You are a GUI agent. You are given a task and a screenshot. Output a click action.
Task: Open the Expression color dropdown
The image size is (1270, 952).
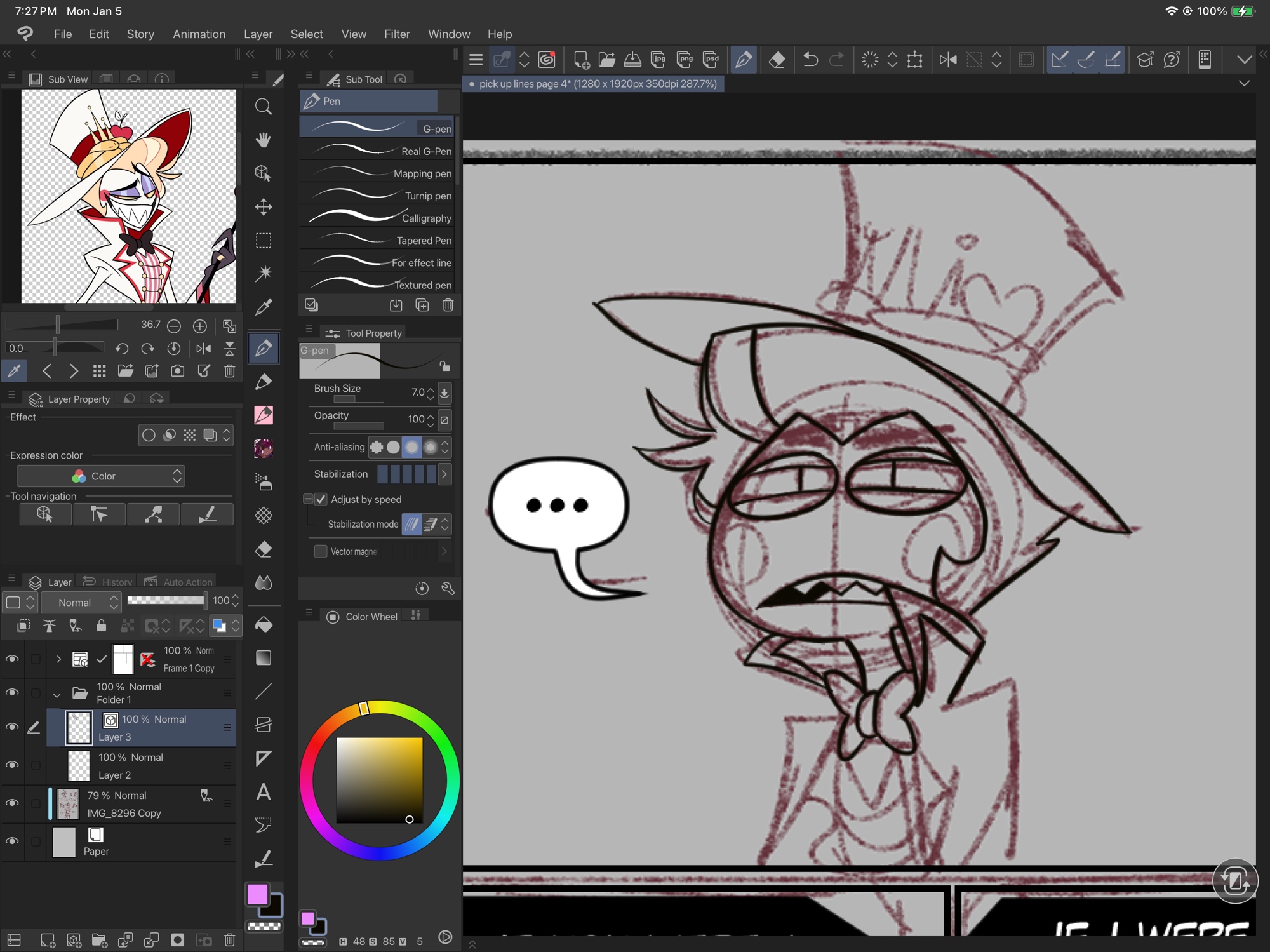click(x=100, y=476)
